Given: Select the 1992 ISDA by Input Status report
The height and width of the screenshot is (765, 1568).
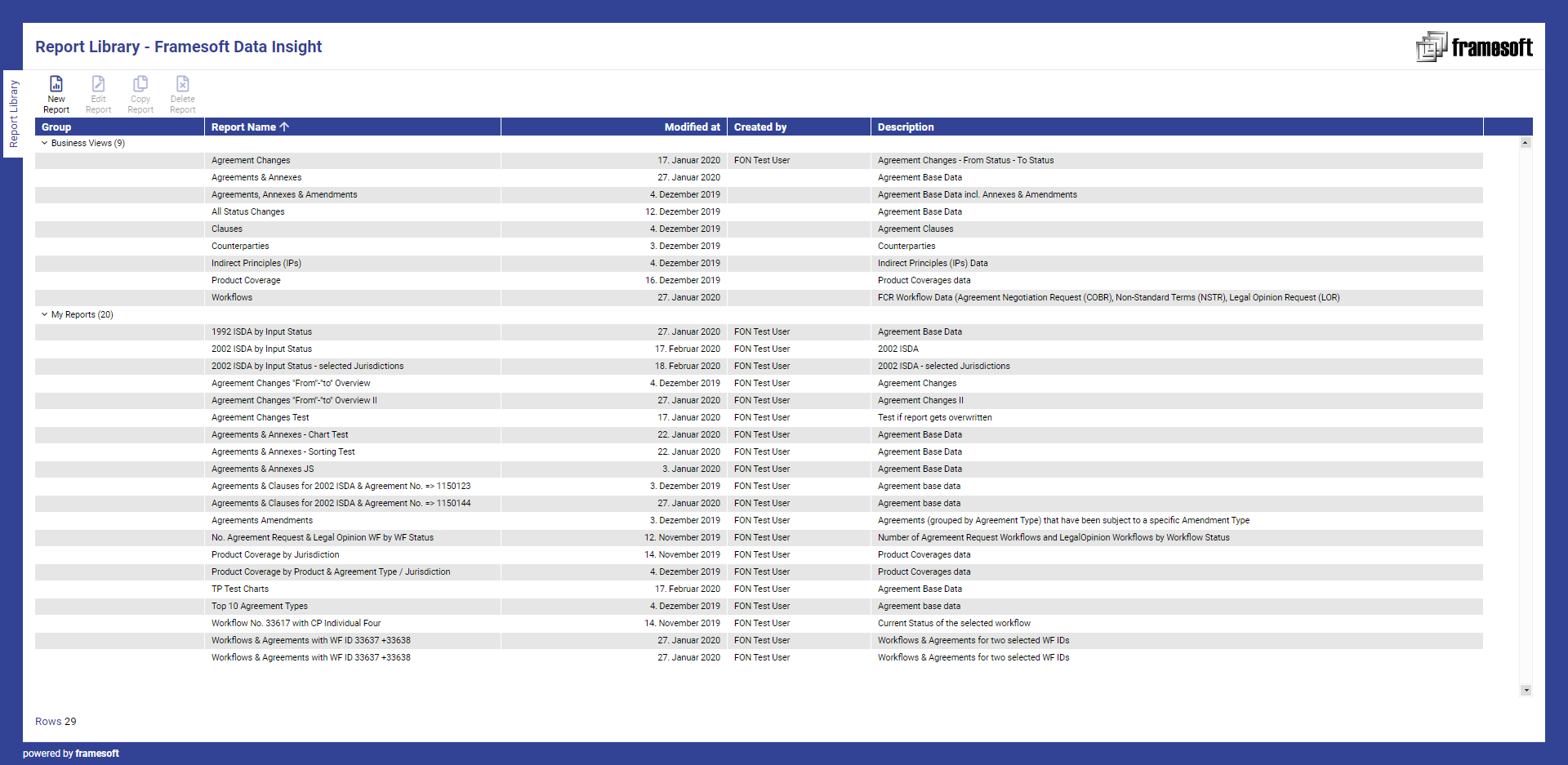Looking at the screenshot, I should 261,331.
